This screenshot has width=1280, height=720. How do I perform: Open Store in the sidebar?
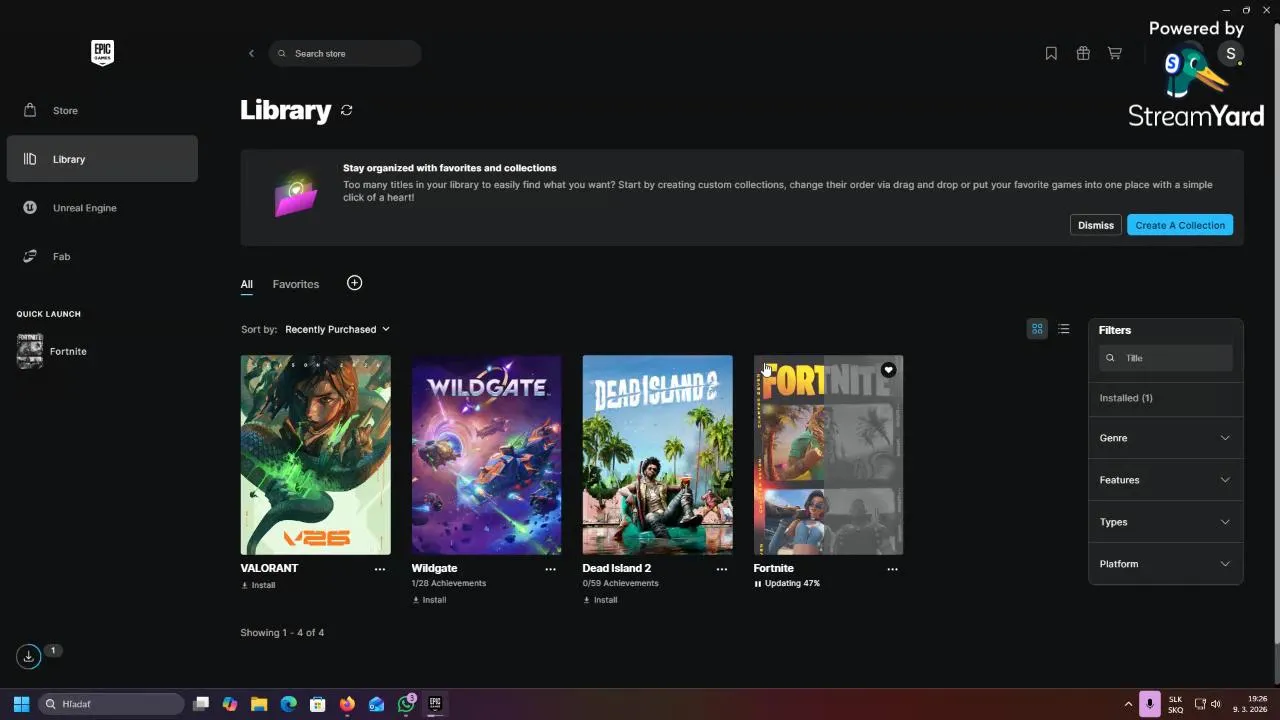click(x=102, y=110)
